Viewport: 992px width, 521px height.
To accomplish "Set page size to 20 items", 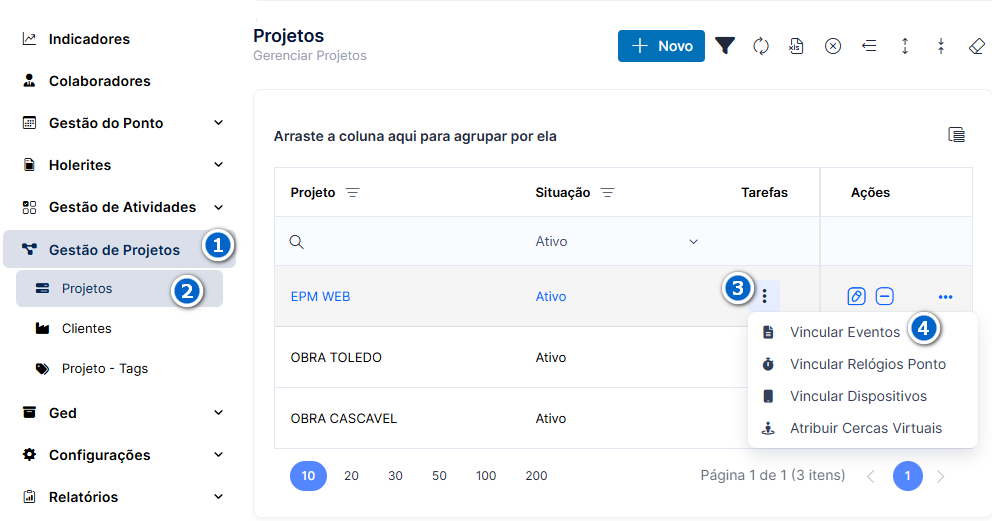I will tap(352, 475).
